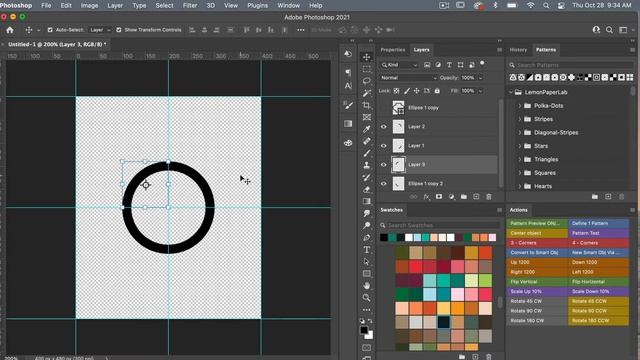Screen dimensions: 640x360
Task: Toggle Auto-Select checkbox
Action: [x=50, y=30]
